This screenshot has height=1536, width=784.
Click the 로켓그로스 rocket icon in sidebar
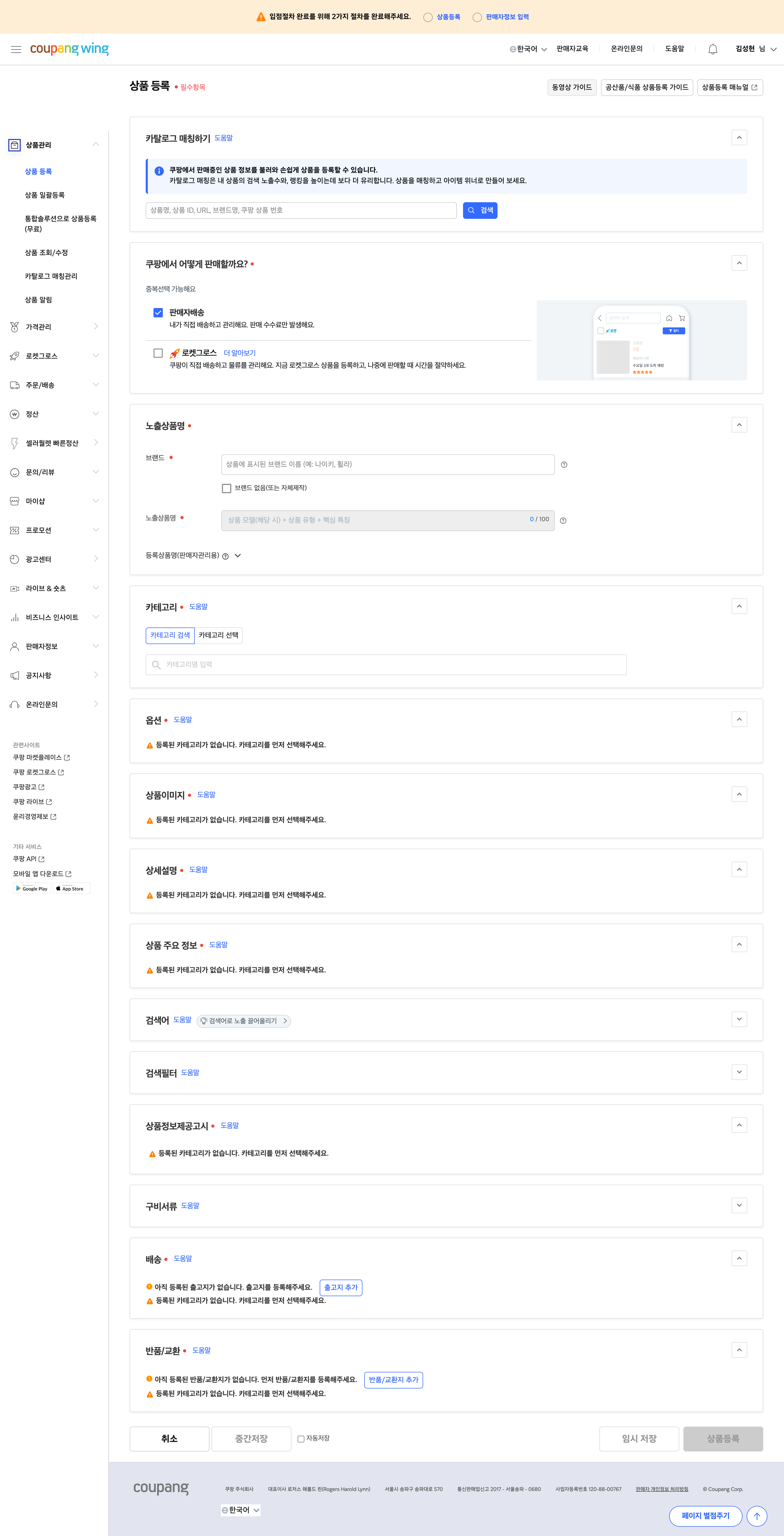[x=14, y=356]
